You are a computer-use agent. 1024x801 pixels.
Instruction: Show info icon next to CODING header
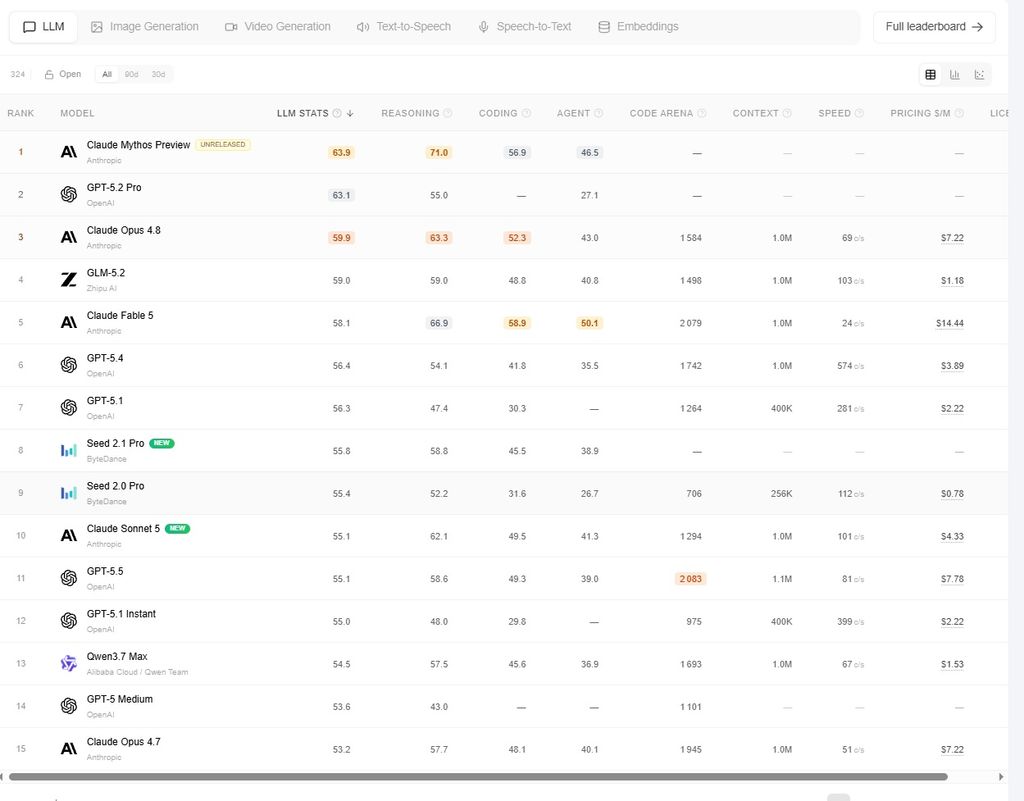click(x=526, y=114)
